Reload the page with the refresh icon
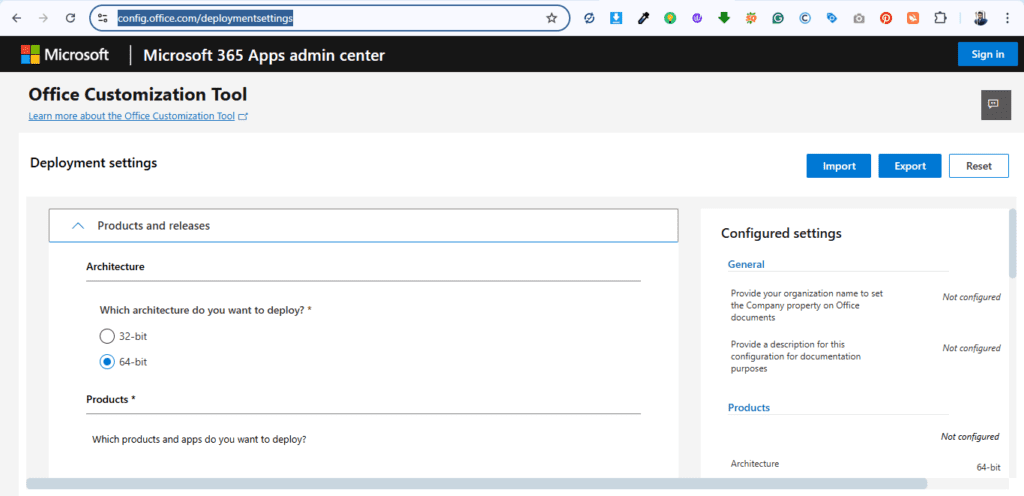This screenshot has height=496, width=1024. point(70,18)
